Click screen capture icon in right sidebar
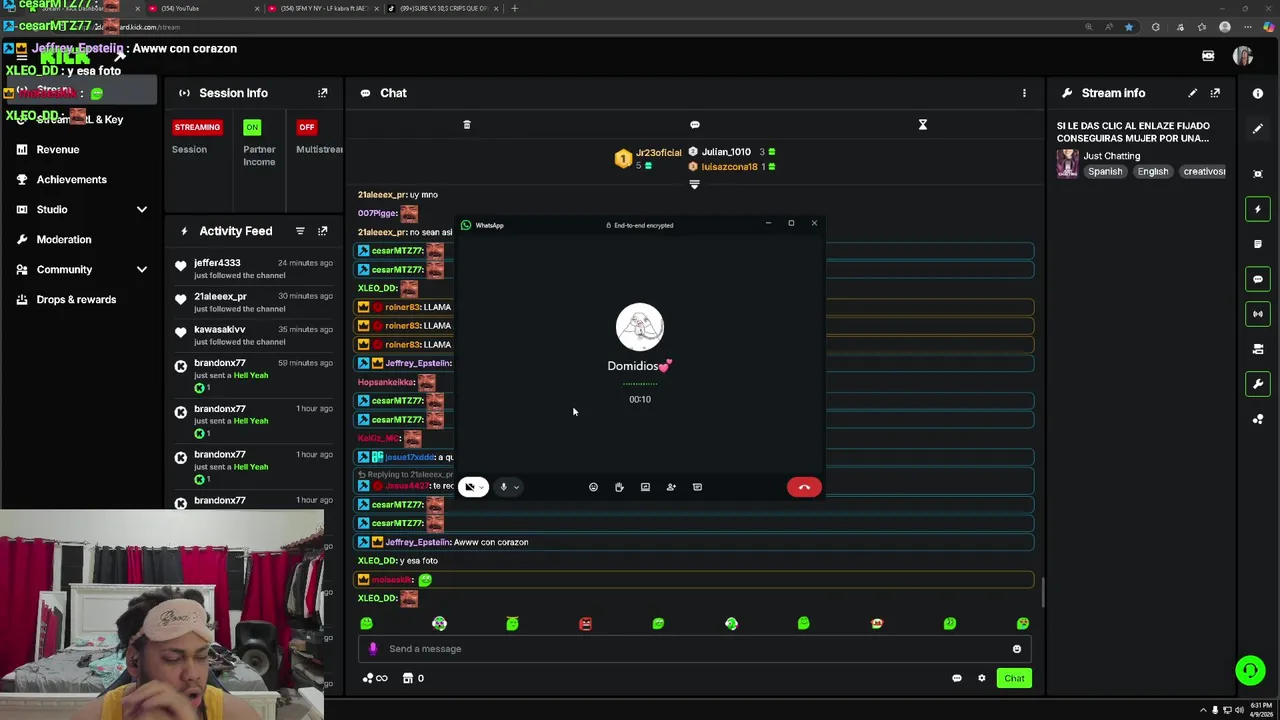The image size is (1280, 720). pos(1258,174)
